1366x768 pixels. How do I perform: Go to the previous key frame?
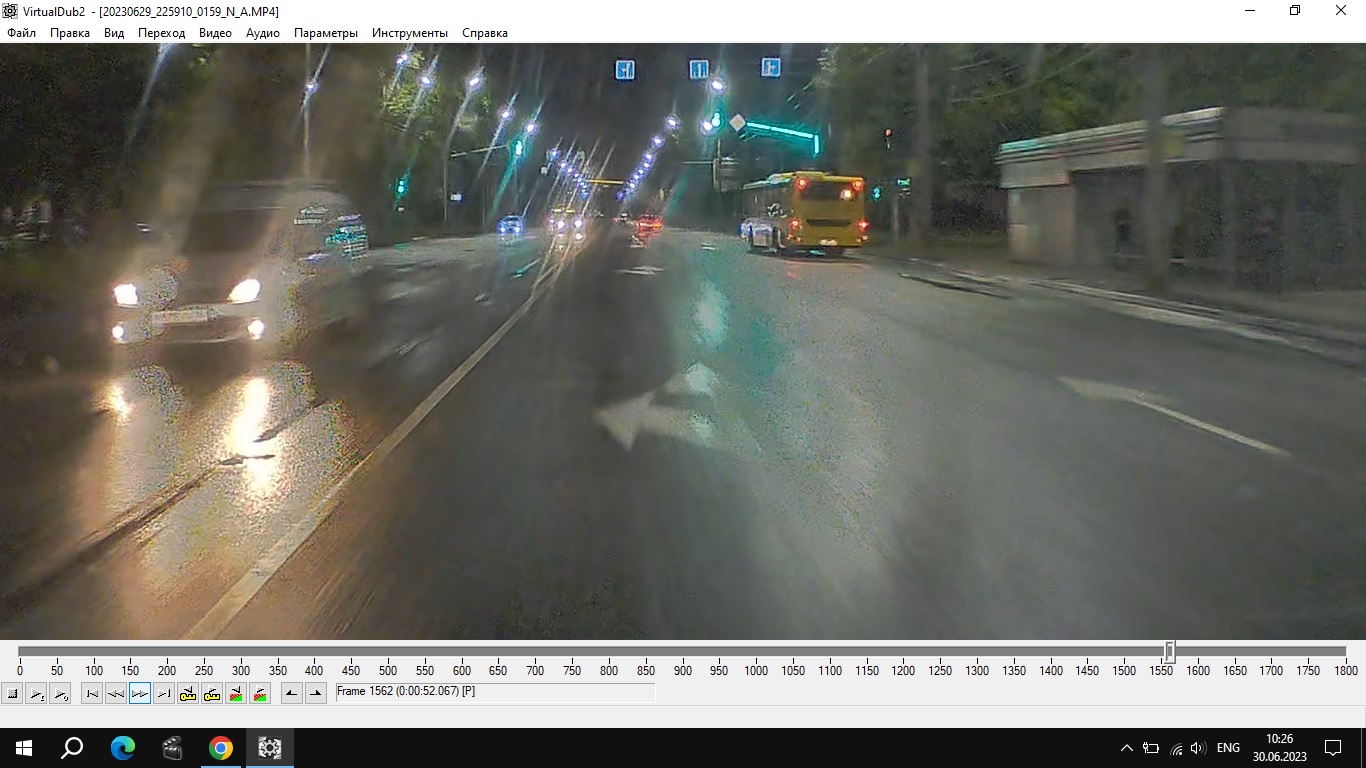[x=188, y=693]
